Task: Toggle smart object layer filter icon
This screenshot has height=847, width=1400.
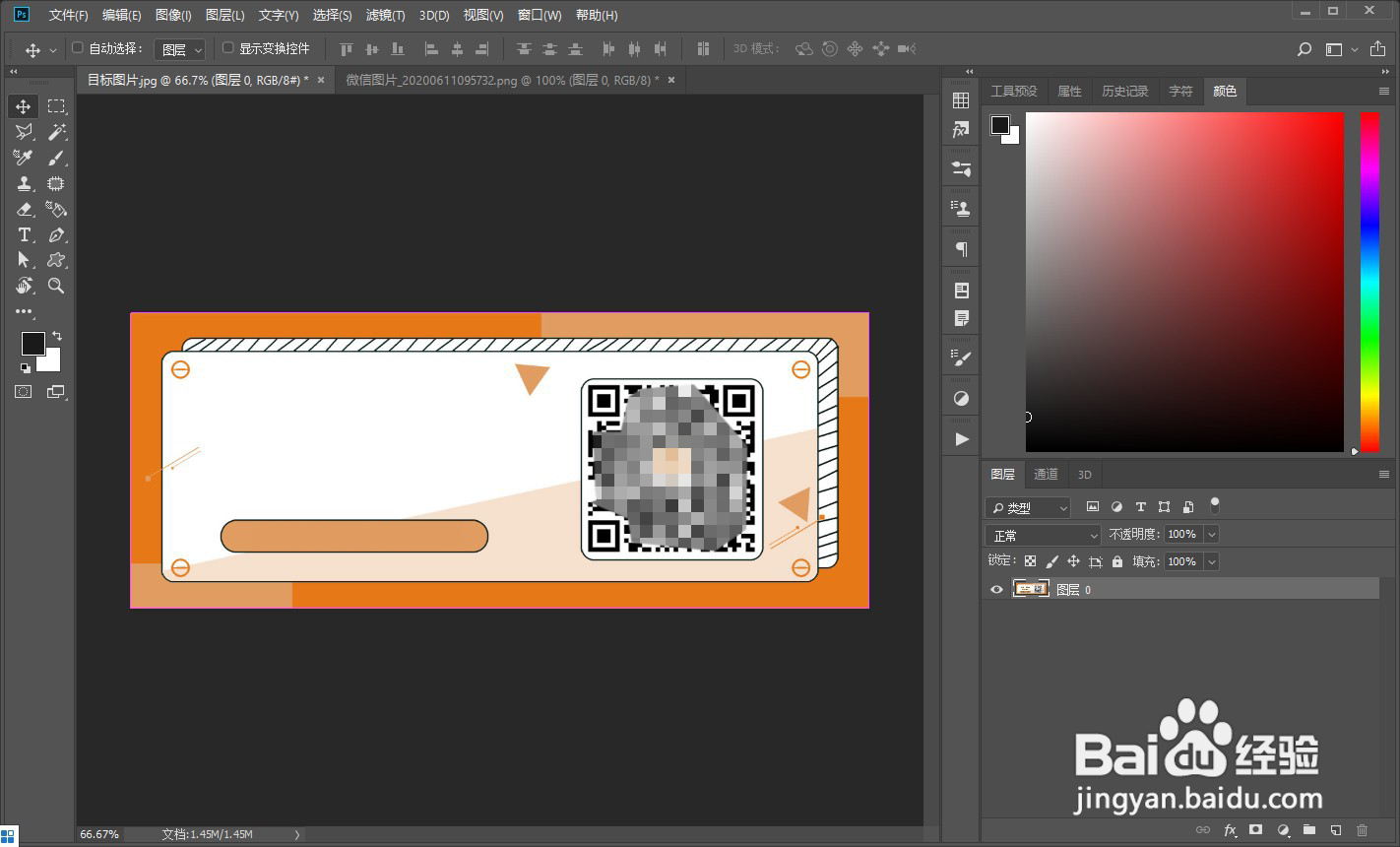Action: pyautogui.click(x=1188, y=507)
